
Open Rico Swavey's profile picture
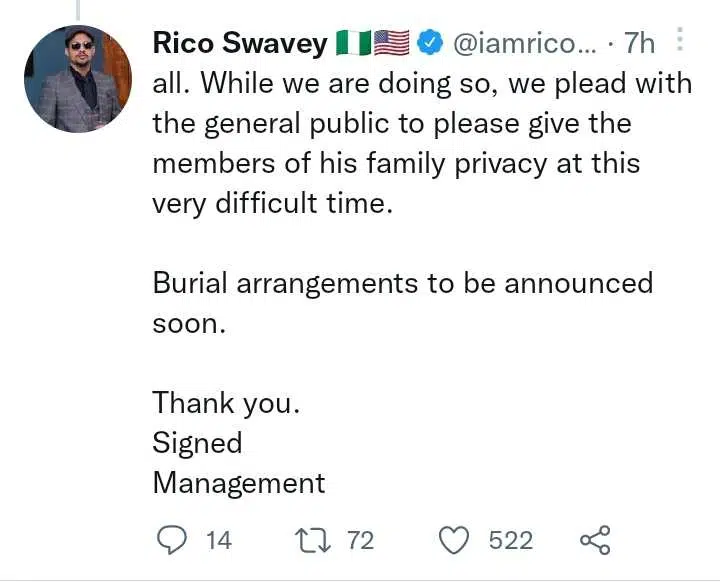77,80
